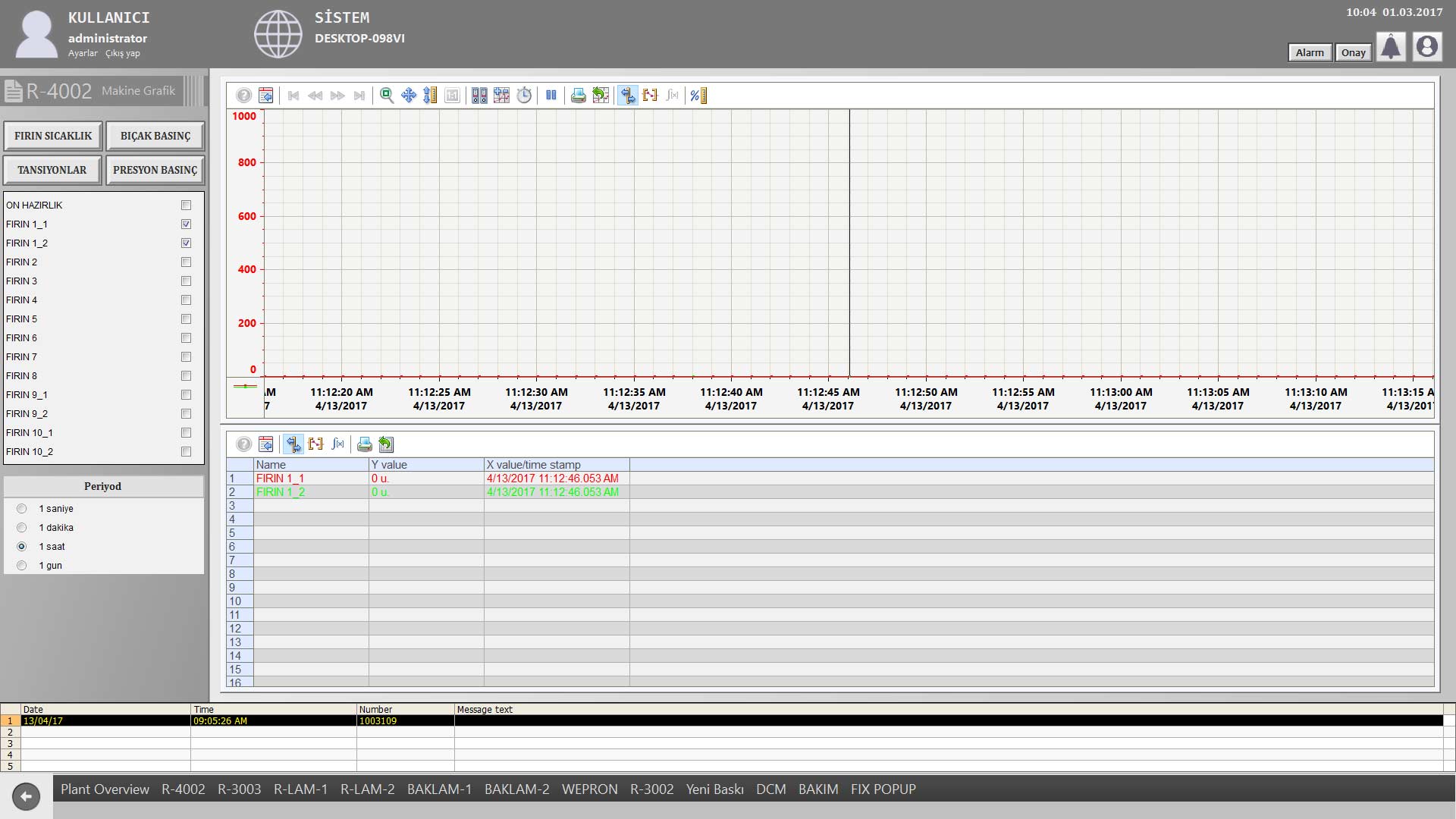Screen dimensions: 1456x819
Task: Enable the ON HAZIRLIK checkbox
Action: 186,206
